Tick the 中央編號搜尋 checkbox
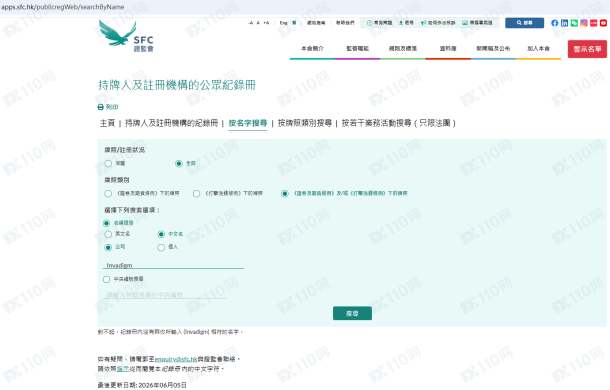The height and width of the screenshot is (390, 610). [106, 279]
